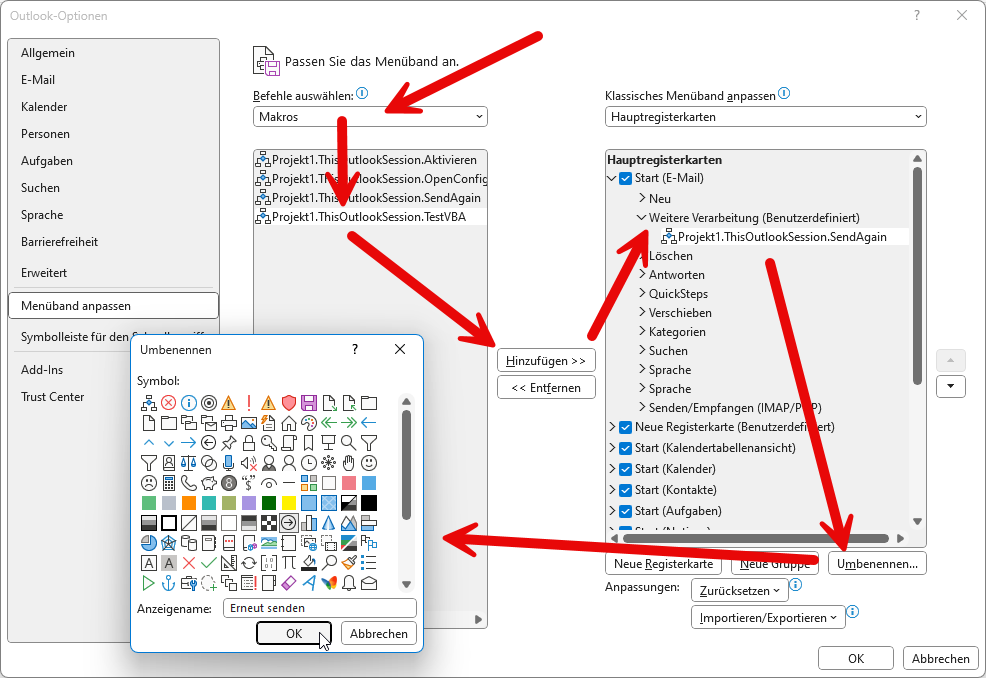Select the blue anchor symbol
Viewport: 986px width, 678px height.
click(x=169, y=583)
